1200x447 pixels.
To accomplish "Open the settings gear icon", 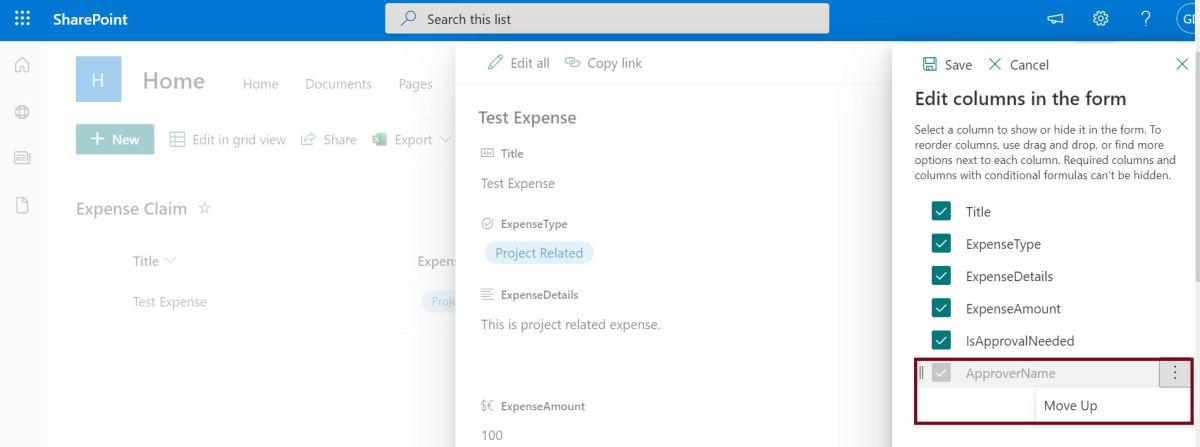I will [x=1101, y=19].
